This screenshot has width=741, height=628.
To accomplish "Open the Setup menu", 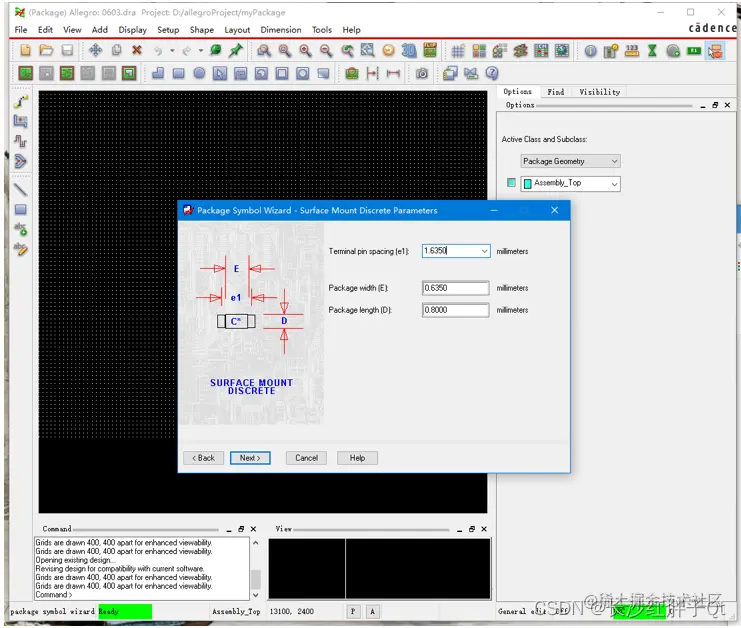I will point(168,30).
